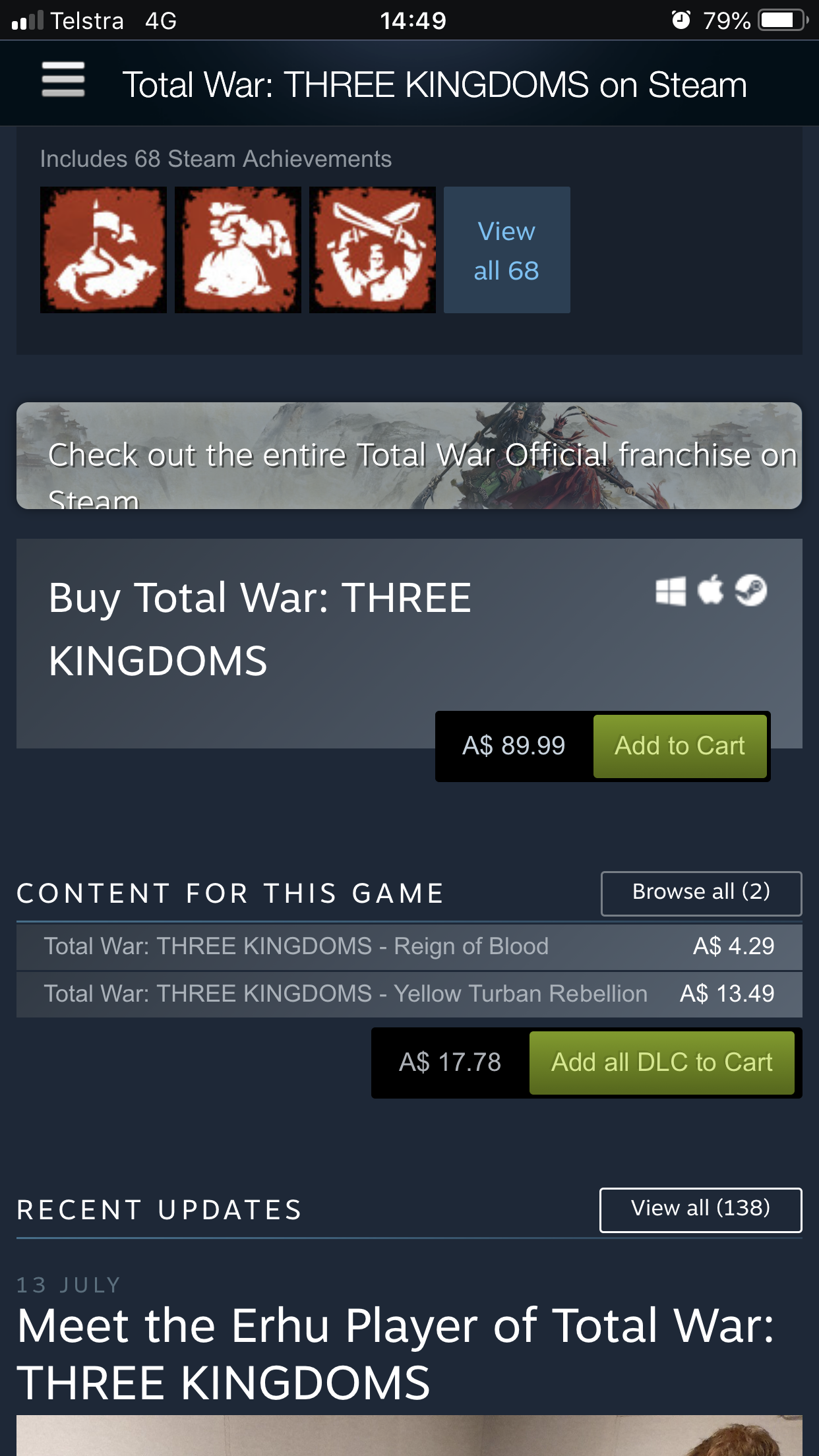Screen dimensions: 819x1456
Task: Tap the crossed swords achievement icon
Action: 373,250
